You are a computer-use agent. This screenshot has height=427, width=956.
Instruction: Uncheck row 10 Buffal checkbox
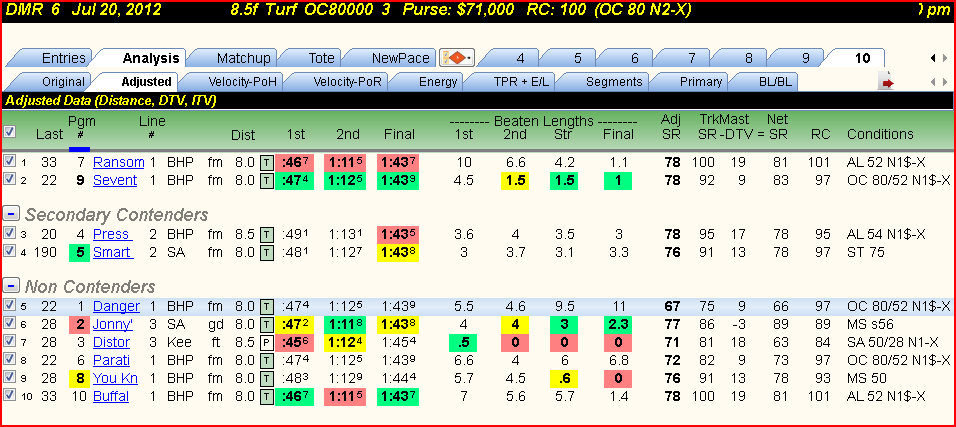pyautogui.click(x=9, y=396)
